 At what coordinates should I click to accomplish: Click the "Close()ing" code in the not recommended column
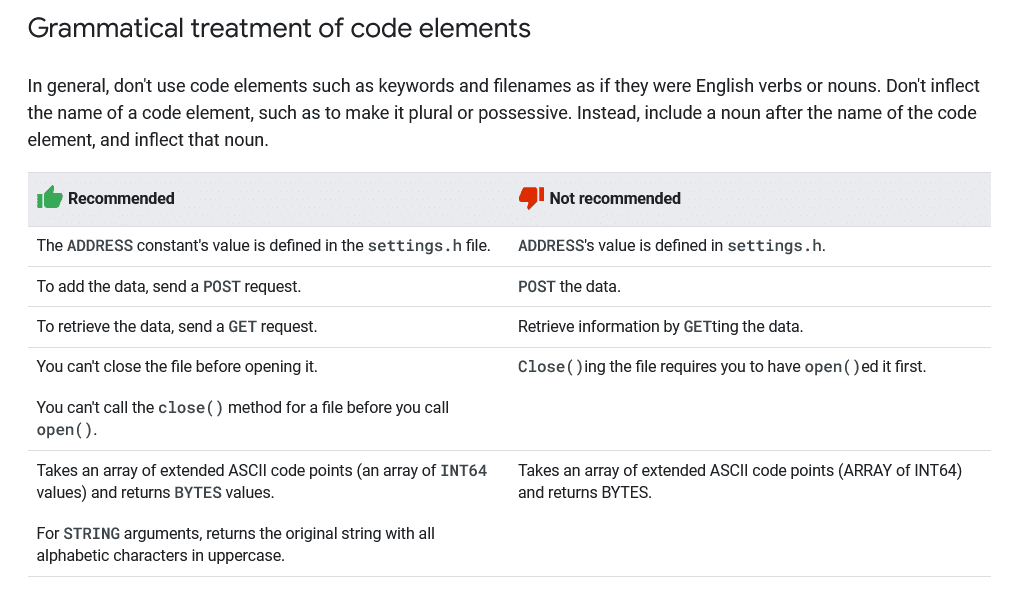point(550,366)
